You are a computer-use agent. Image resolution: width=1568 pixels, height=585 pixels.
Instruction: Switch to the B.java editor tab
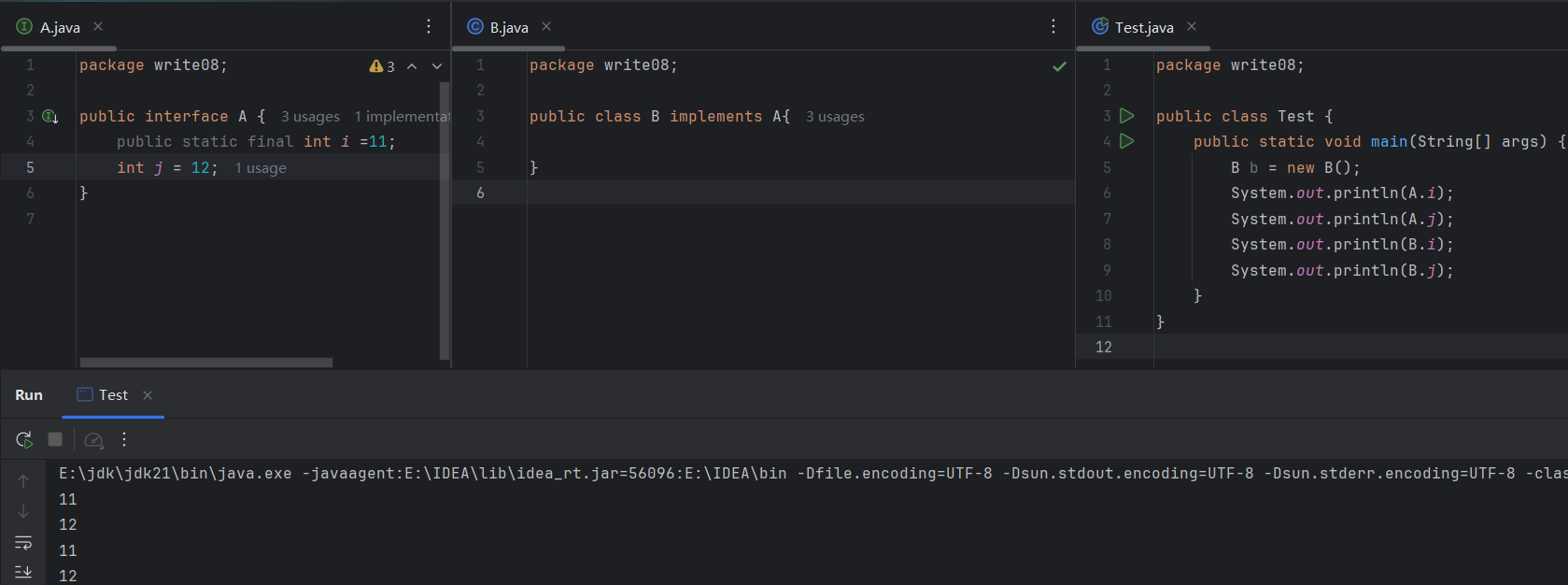[x=509, y=27]
